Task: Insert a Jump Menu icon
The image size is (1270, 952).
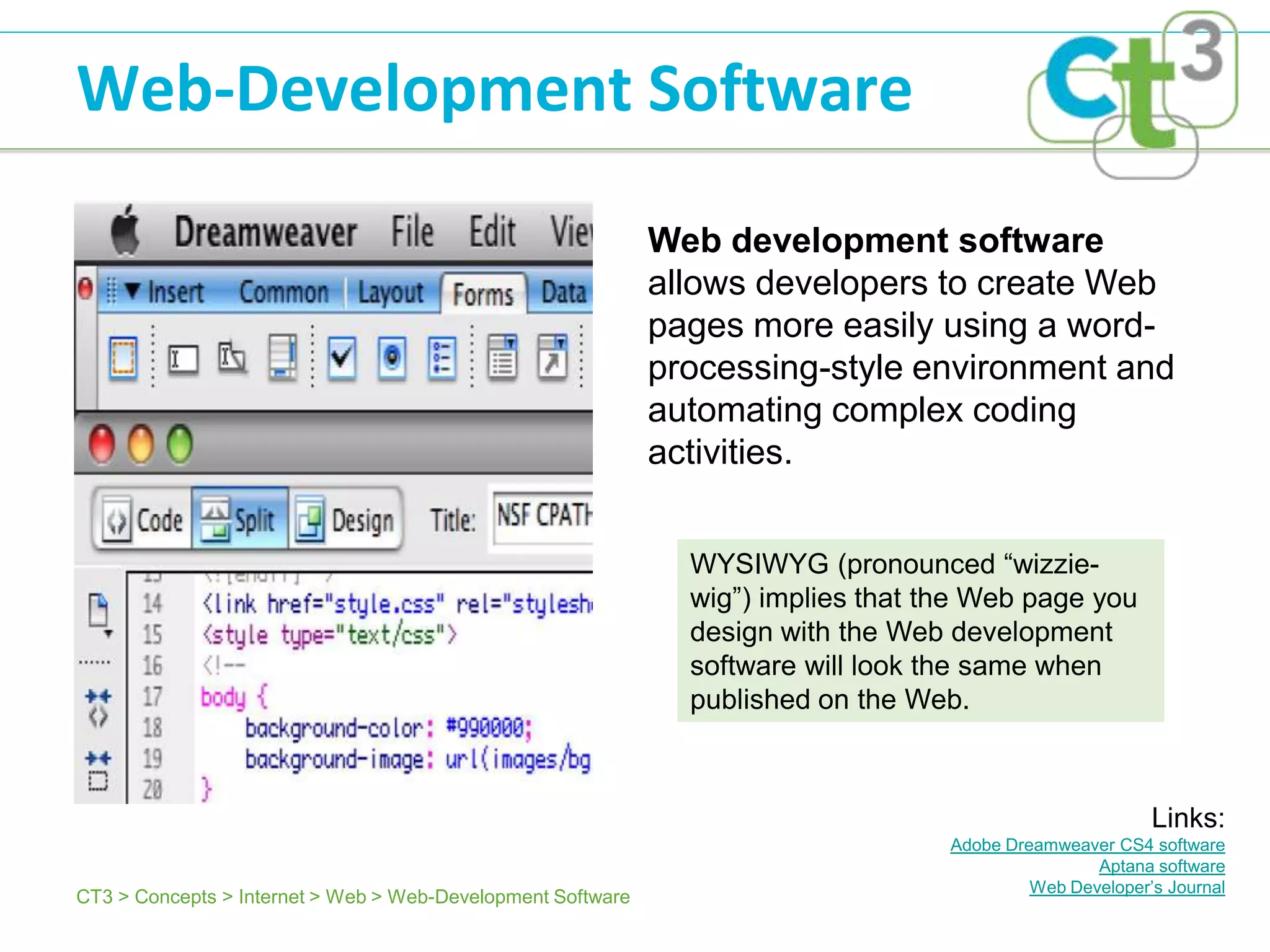Action: (x=553, y=356)
